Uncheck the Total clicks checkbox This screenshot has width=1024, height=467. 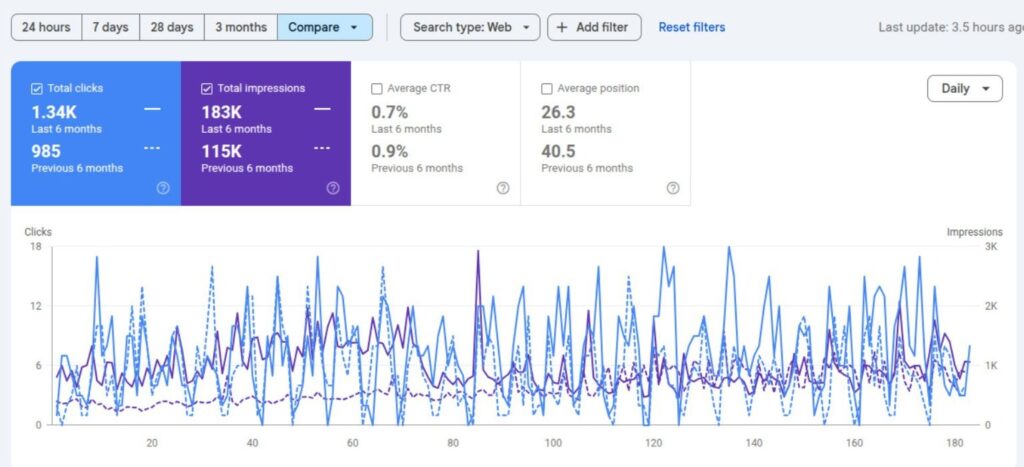[37, 89]
